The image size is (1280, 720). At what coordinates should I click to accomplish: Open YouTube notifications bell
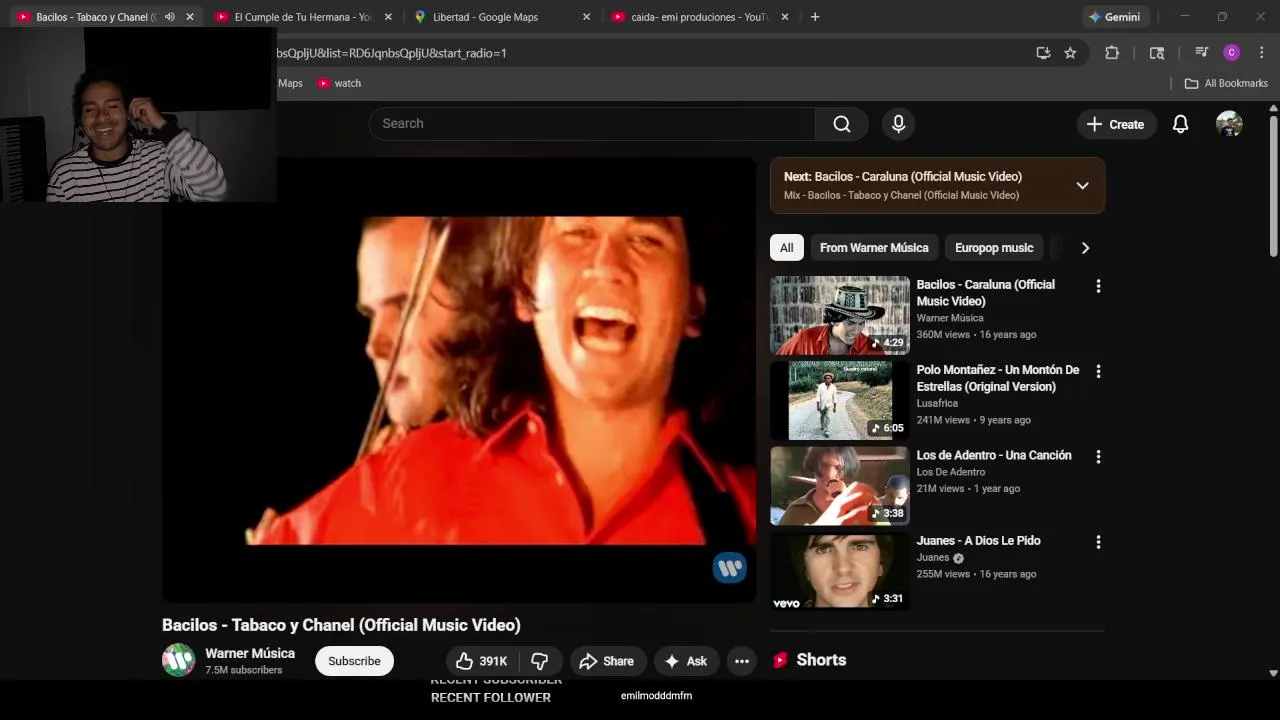1180,124
